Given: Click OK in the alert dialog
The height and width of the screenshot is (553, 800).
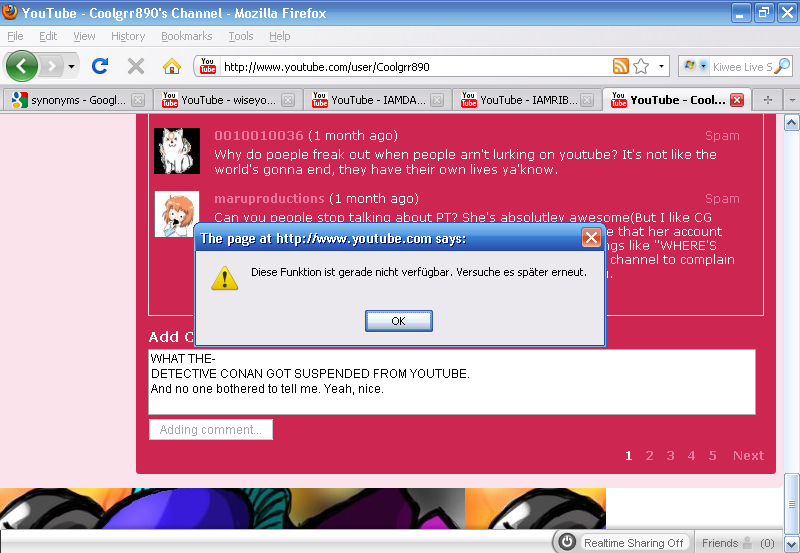Looking at the screenshot, I should (x=398, y=321).
